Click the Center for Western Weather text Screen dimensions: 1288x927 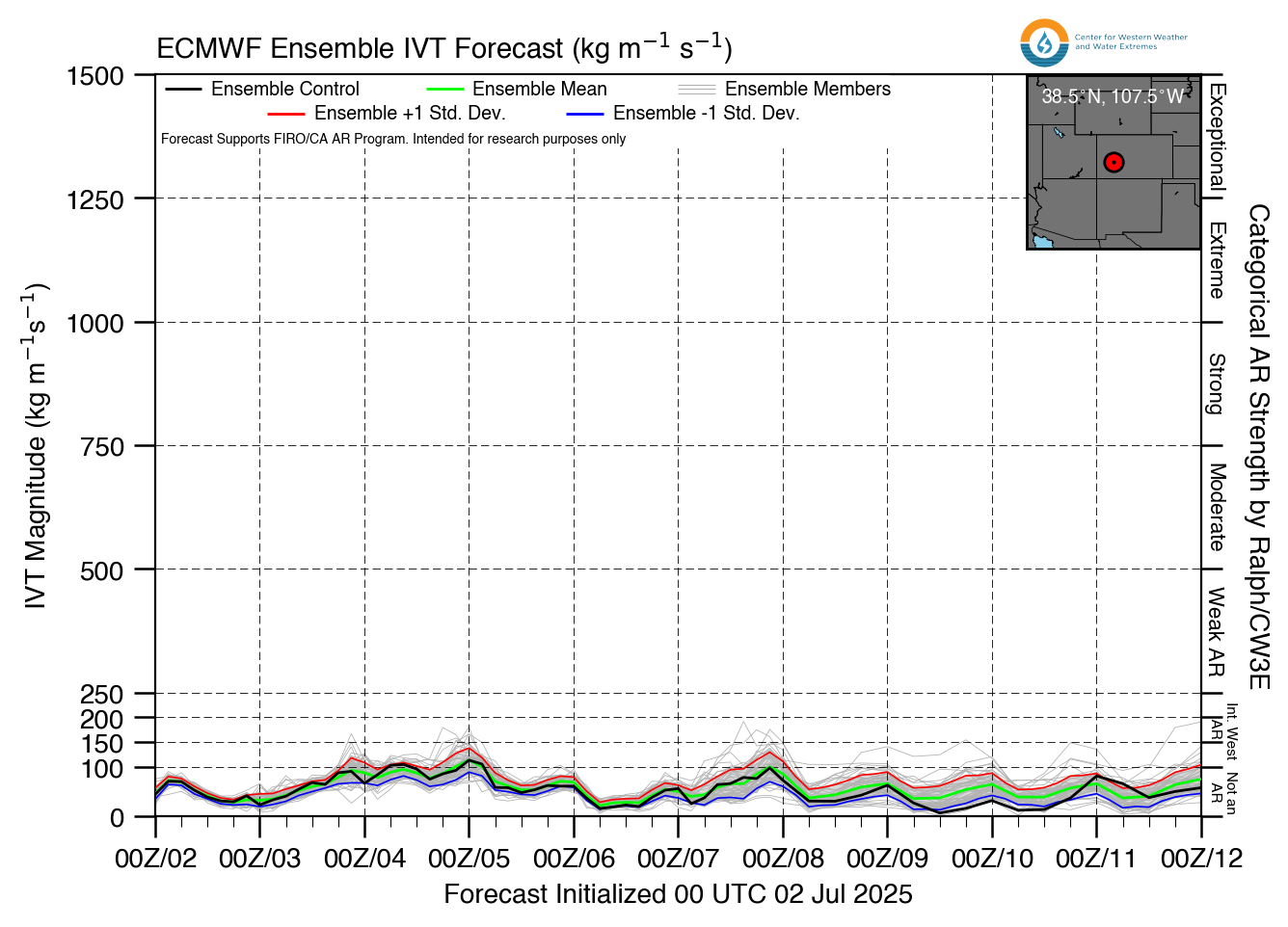(x=1132, y=38)
